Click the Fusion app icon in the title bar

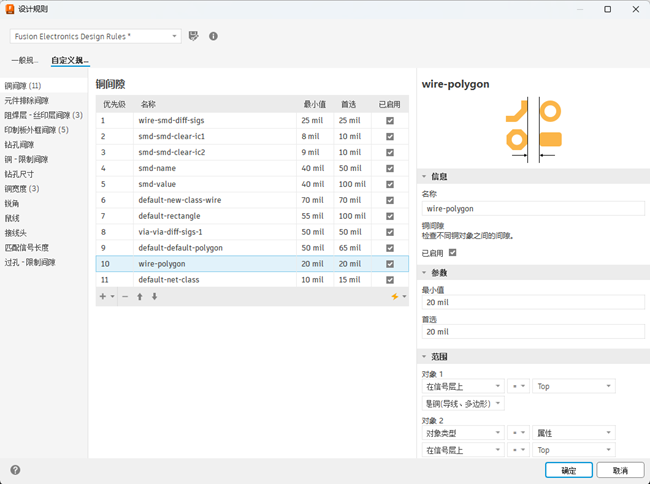click(x=10, y=9)
